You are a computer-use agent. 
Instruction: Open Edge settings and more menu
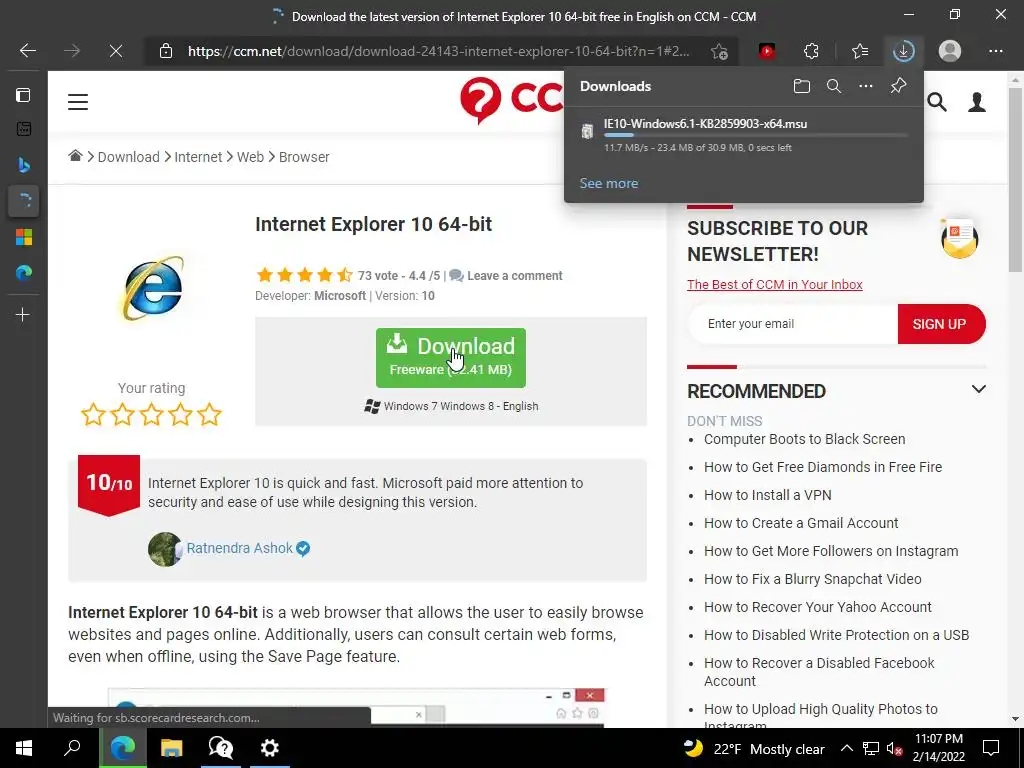(995, 51)
